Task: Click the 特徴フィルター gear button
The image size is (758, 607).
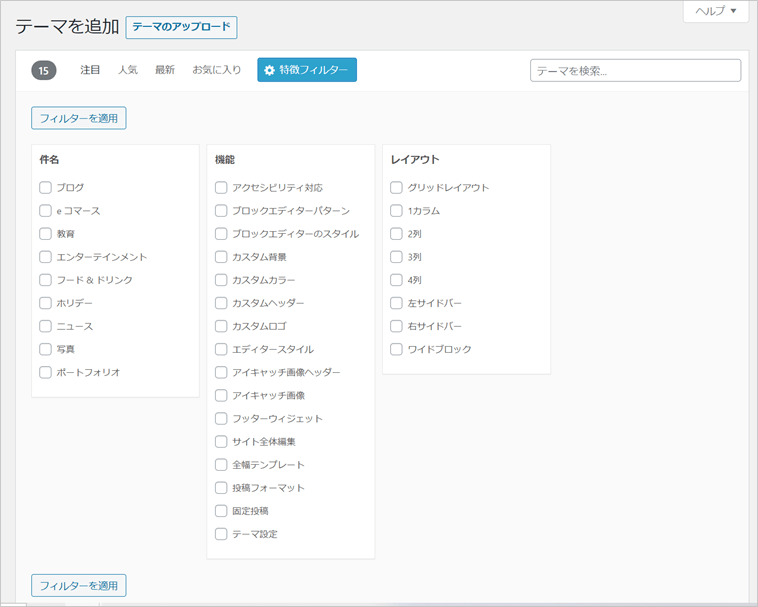Action: tap(306, 70)
